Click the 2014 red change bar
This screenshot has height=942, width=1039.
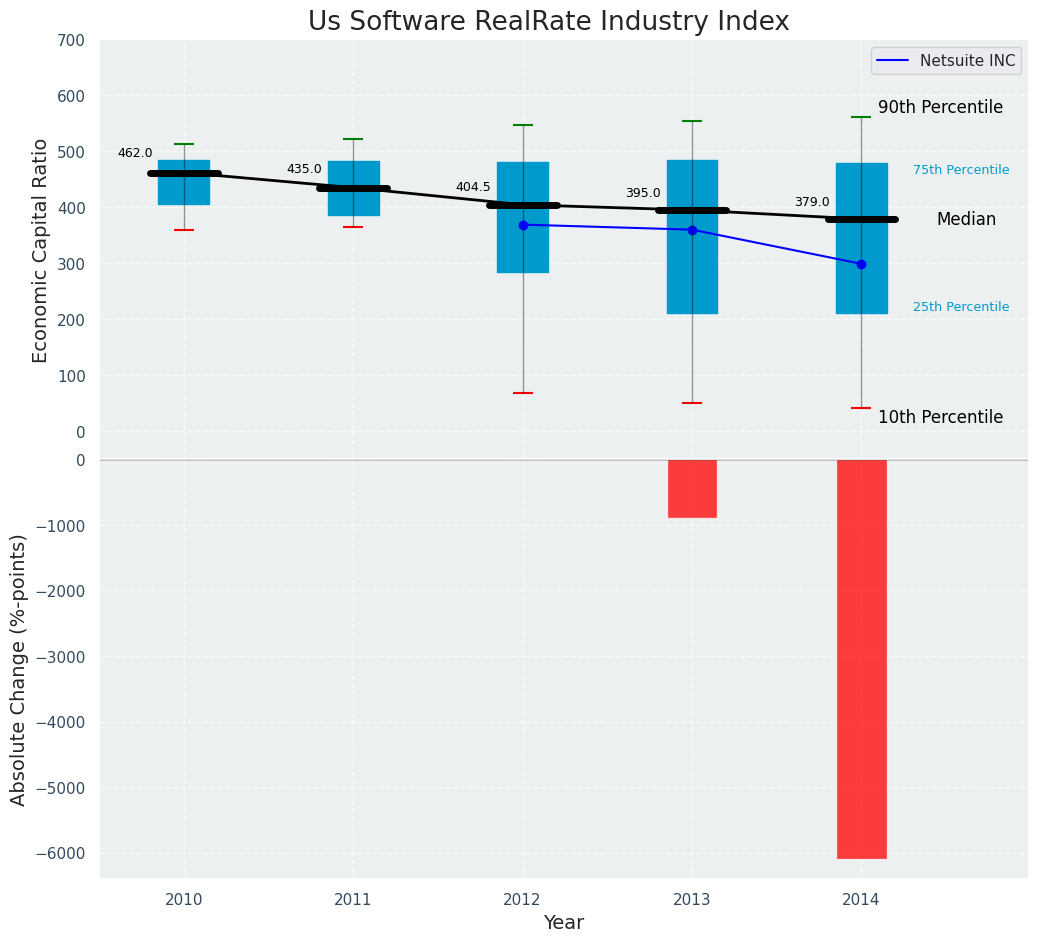861,659
